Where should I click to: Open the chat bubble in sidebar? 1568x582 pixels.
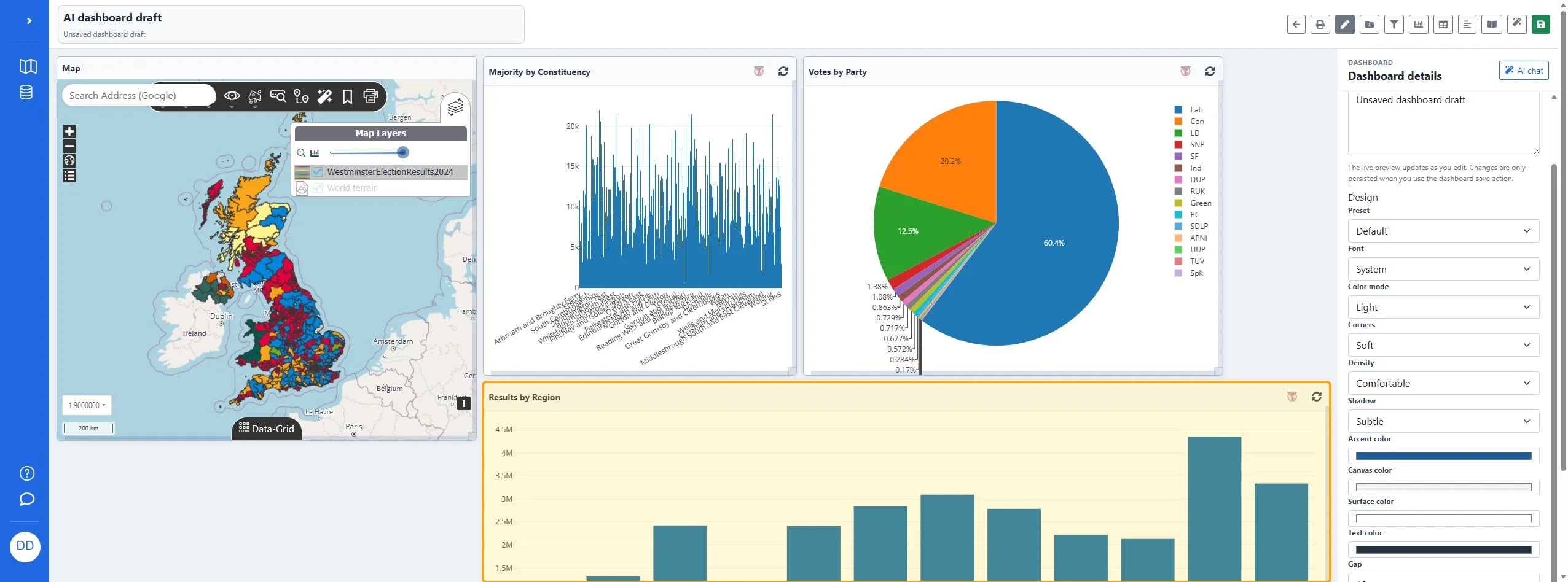(x=27, y=499)
